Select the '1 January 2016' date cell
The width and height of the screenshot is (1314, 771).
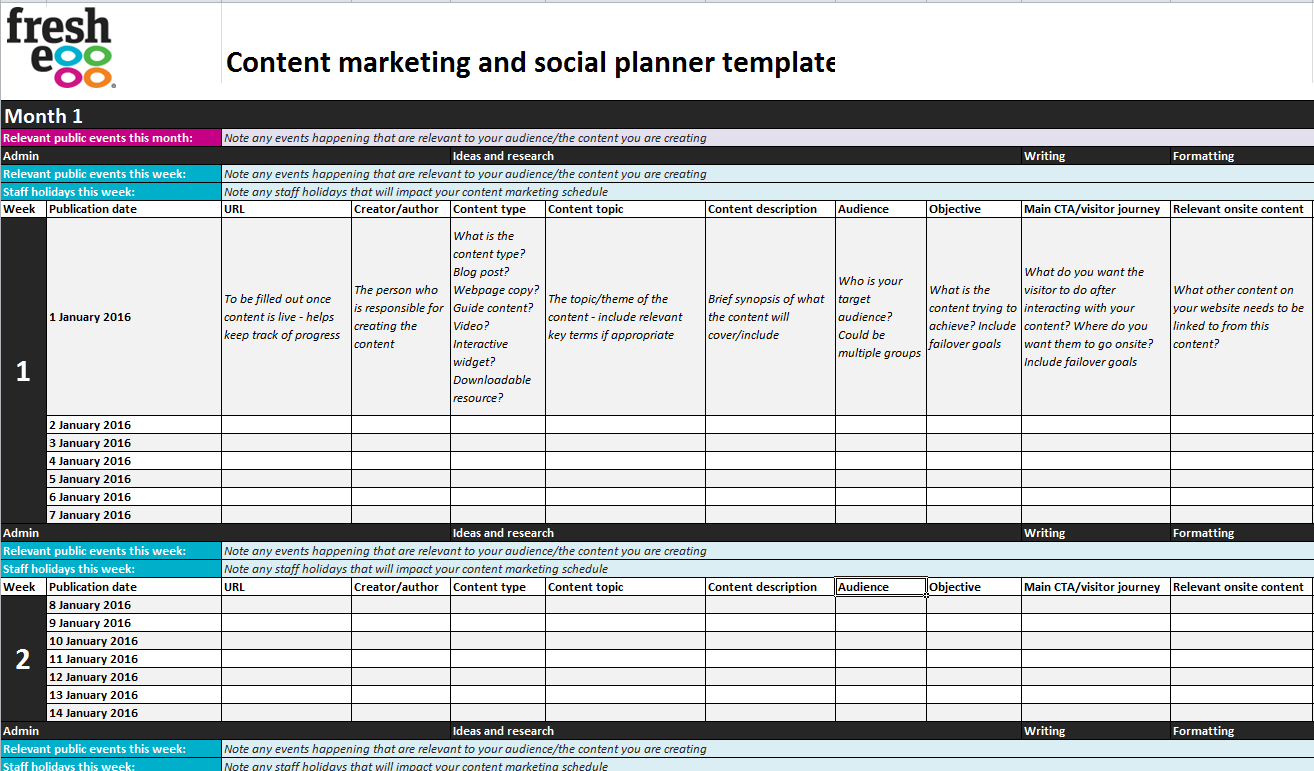click(134, 317)
